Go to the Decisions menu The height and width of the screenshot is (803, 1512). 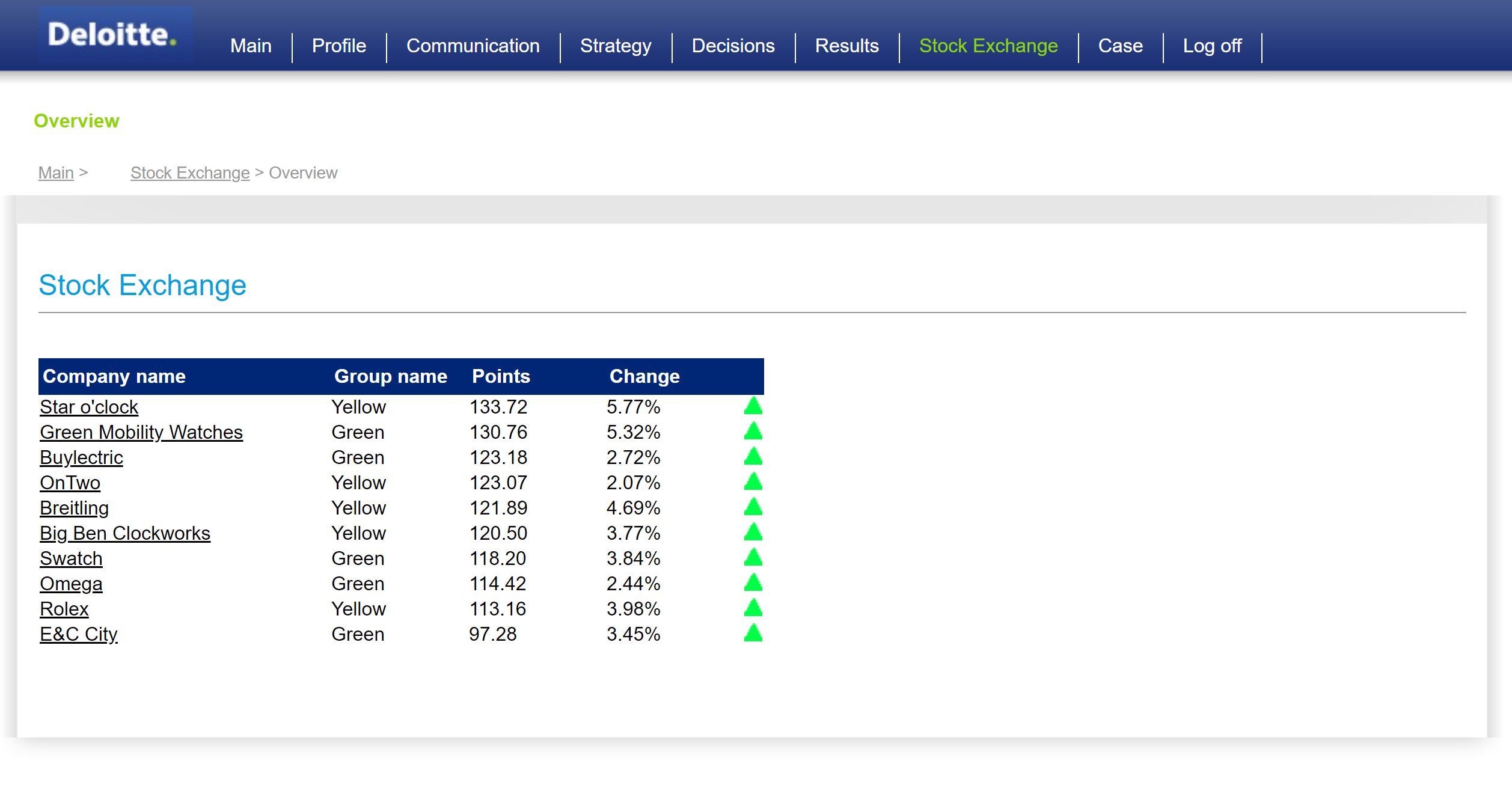[733, 46]
